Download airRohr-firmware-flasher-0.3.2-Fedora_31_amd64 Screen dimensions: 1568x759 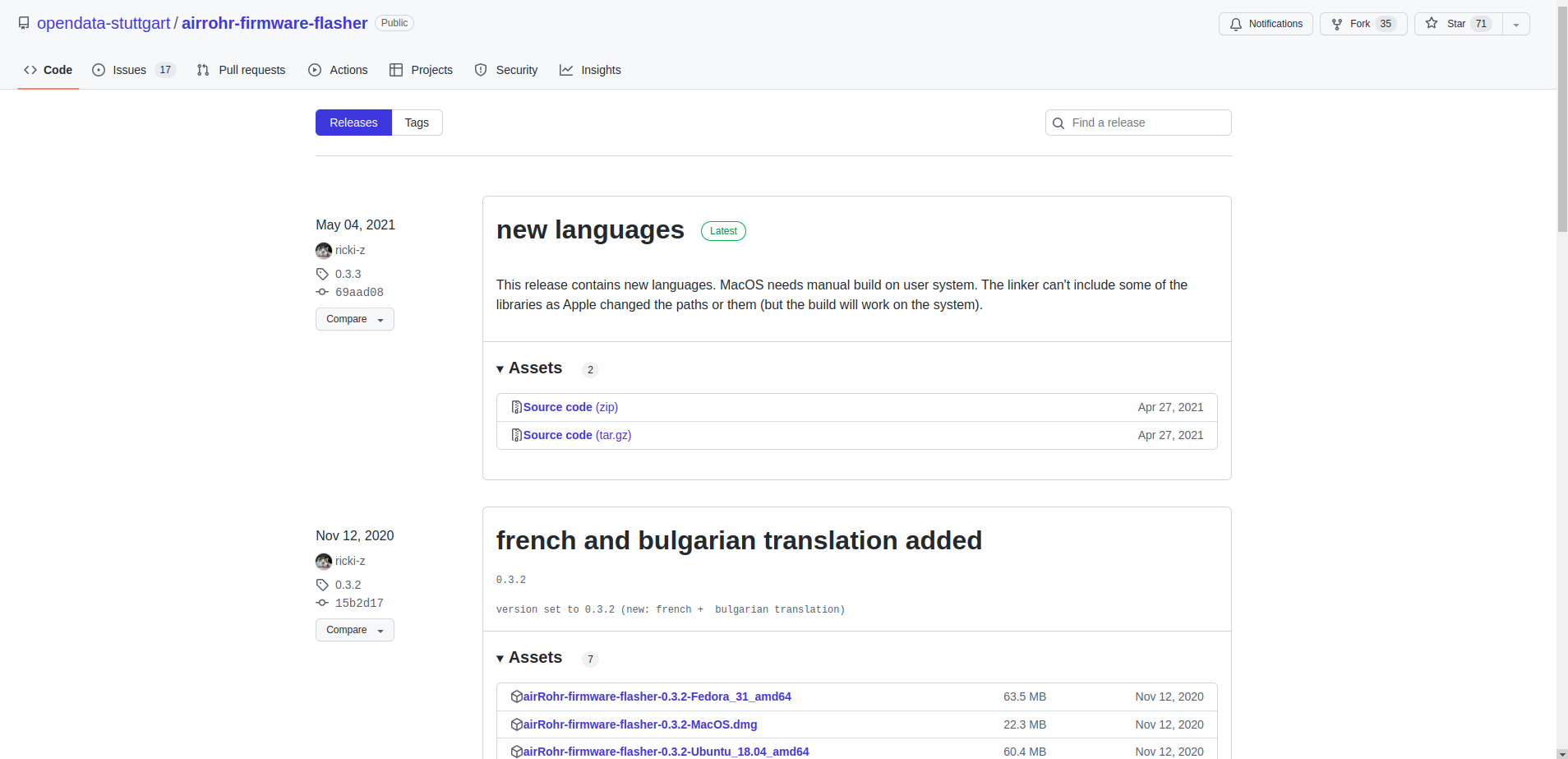(657, 697)
